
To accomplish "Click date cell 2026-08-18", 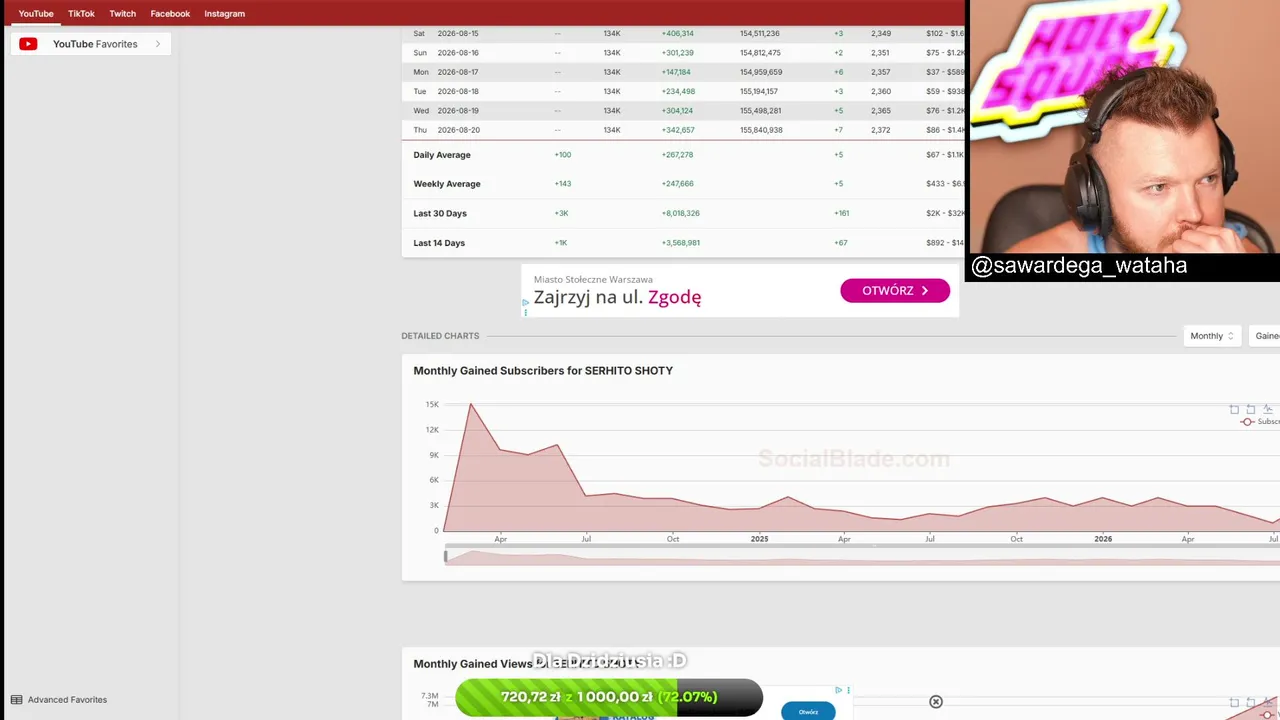I will coord(458,92).
